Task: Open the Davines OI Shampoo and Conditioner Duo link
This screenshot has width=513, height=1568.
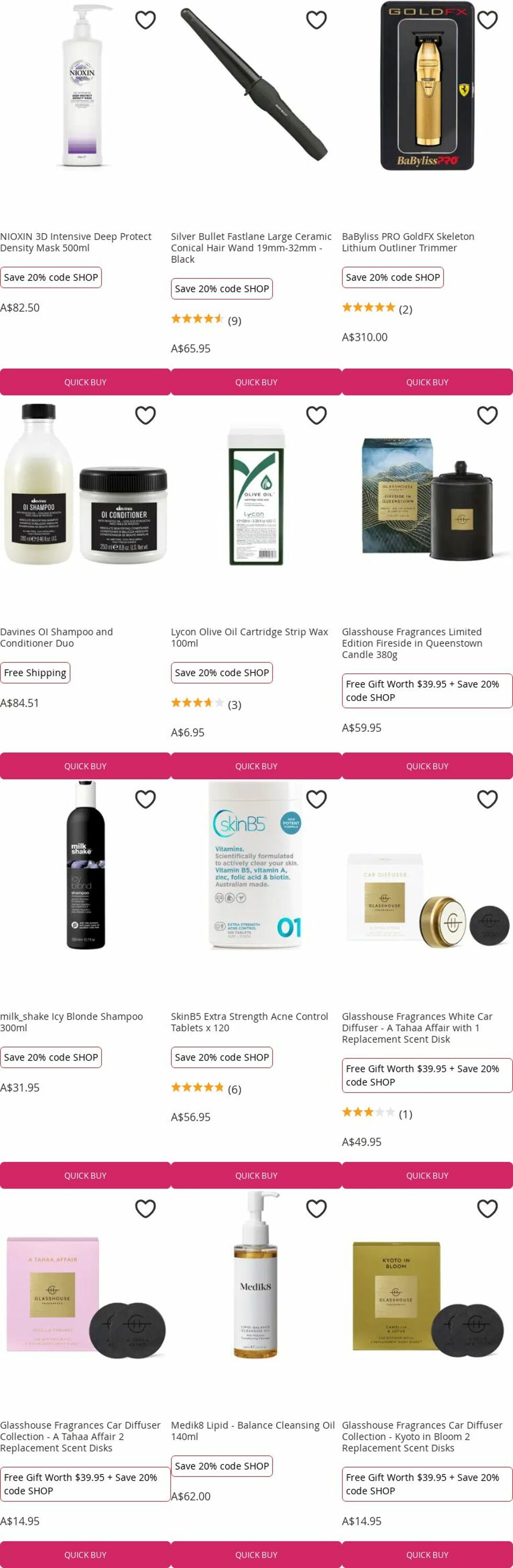Action: (x=56, y=637)
